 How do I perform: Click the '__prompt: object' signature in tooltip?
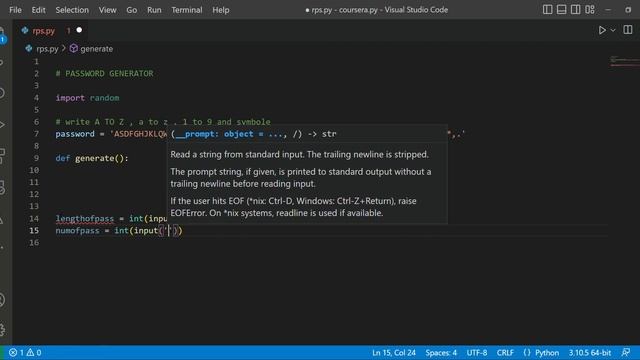click(214, 134)
